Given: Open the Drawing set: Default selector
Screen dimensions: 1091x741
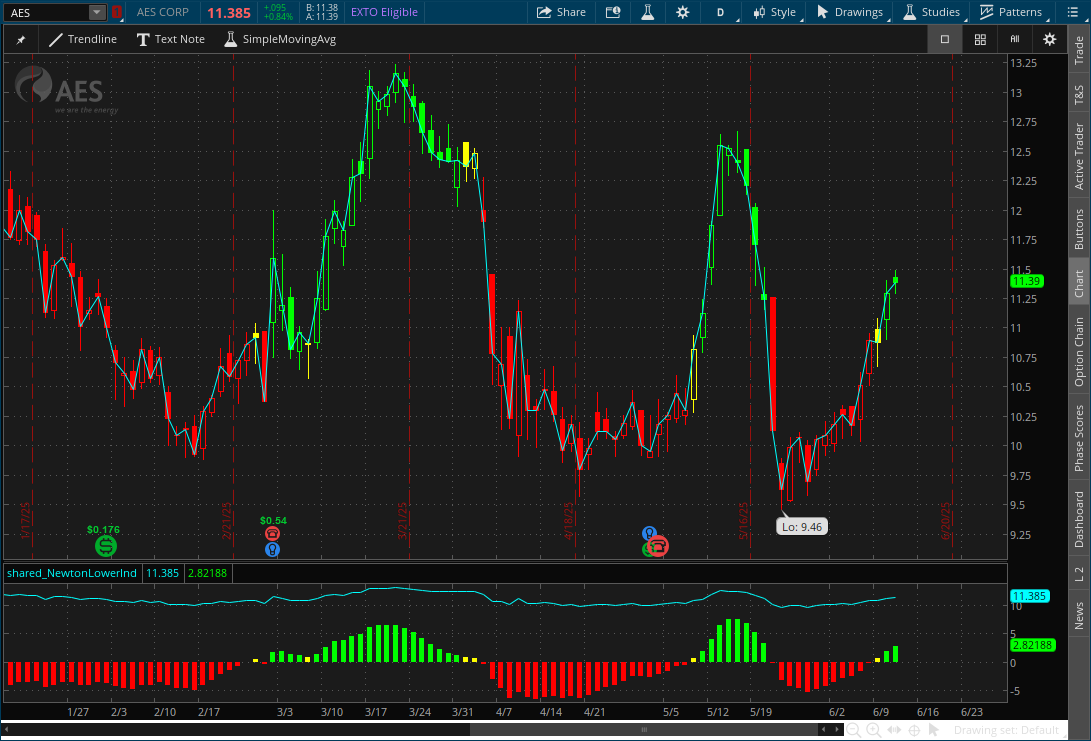Looking at the screenshot, I should coord(1005,730).
